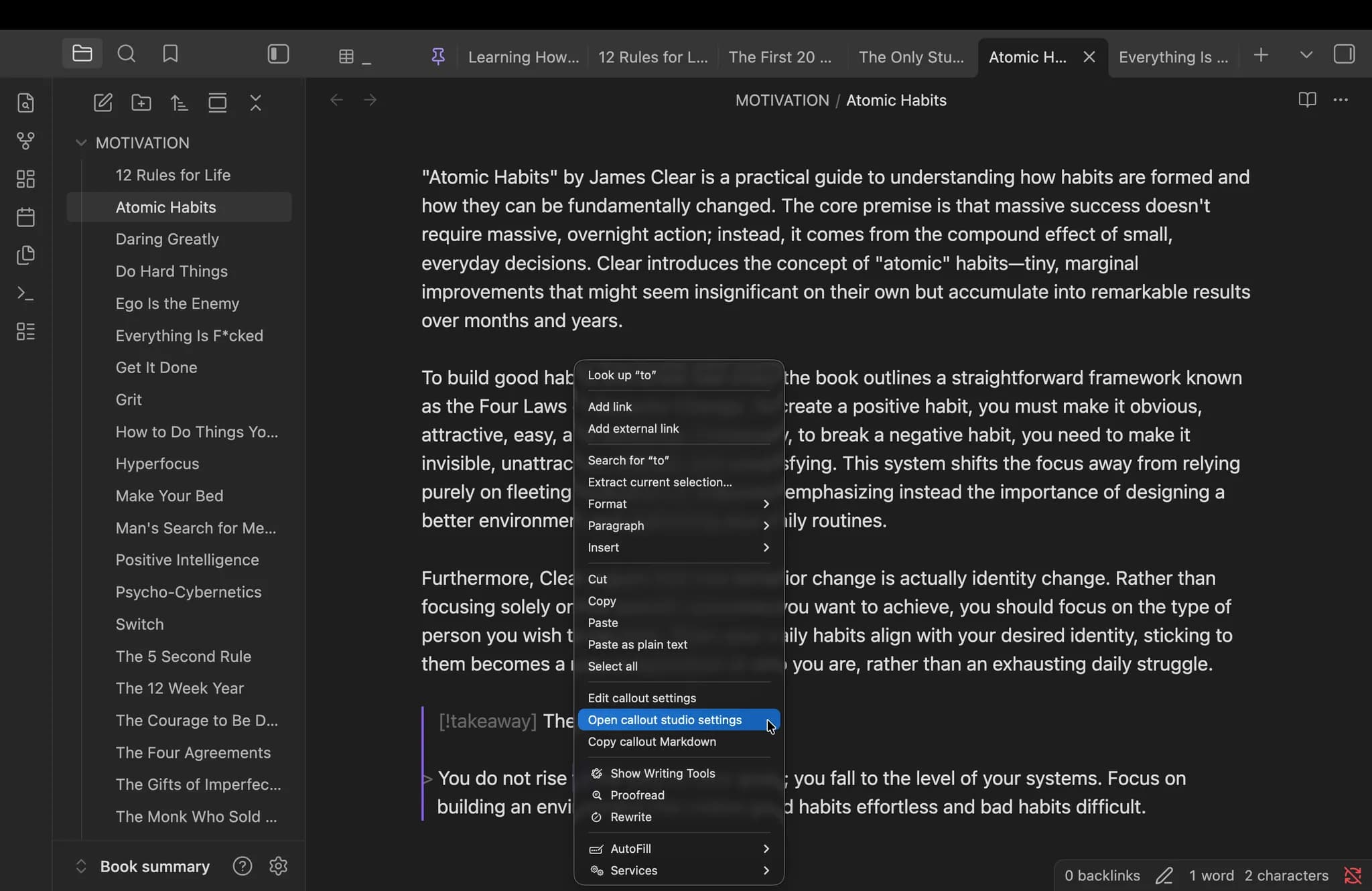Viewport: 1372px width, 891px height.
Task: Switch to the Everything Is tab
Action: coord(1174,57)
